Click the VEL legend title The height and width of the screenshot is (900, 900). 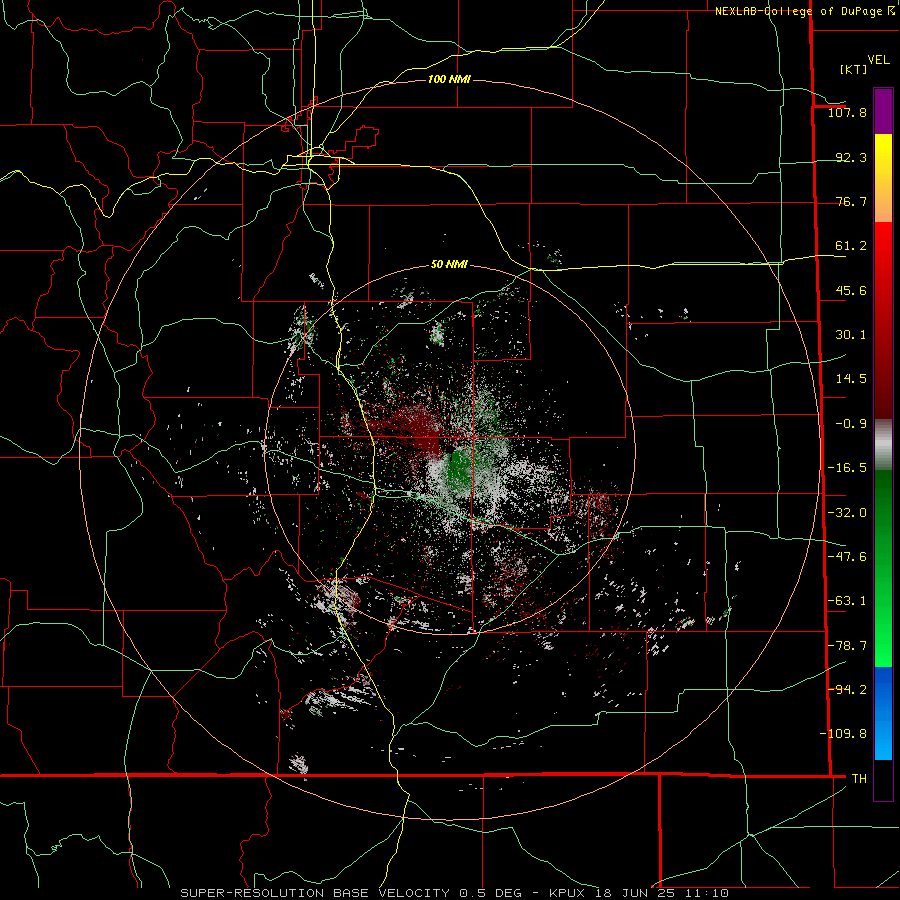coord(878,60)
